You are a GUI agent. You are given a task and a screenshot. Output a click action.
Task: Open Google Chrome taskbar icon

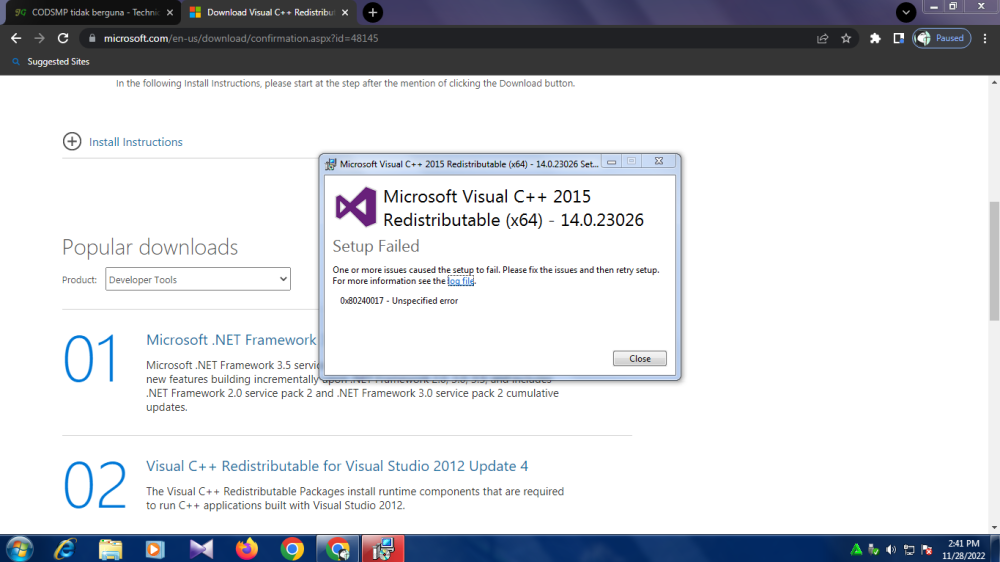click(292, 549)
